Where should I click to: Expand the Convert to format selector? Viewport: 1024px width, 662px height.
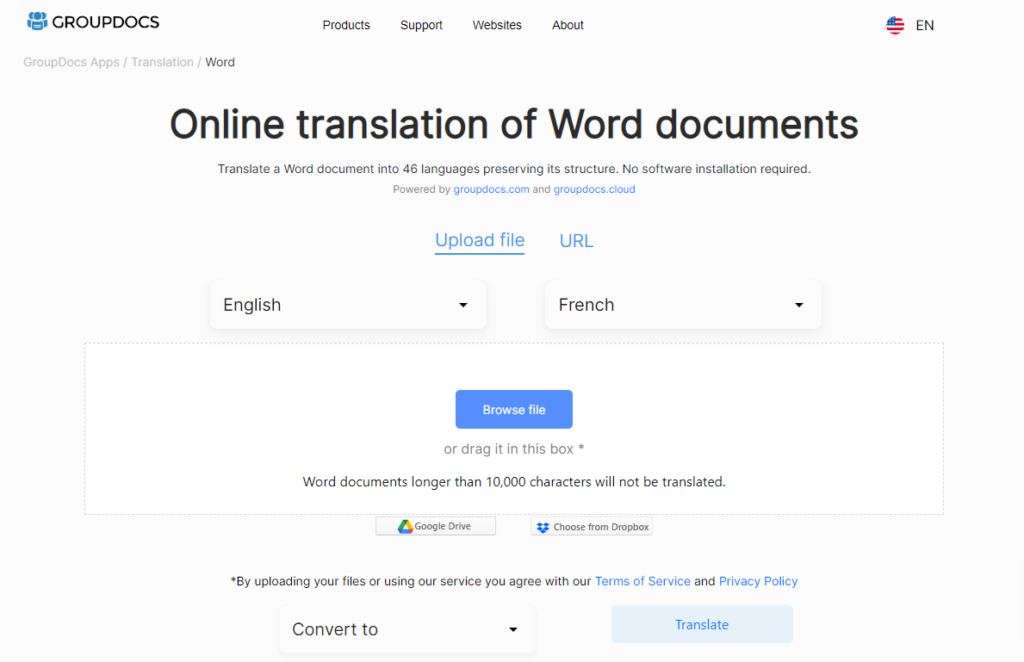tap(406, 629)
